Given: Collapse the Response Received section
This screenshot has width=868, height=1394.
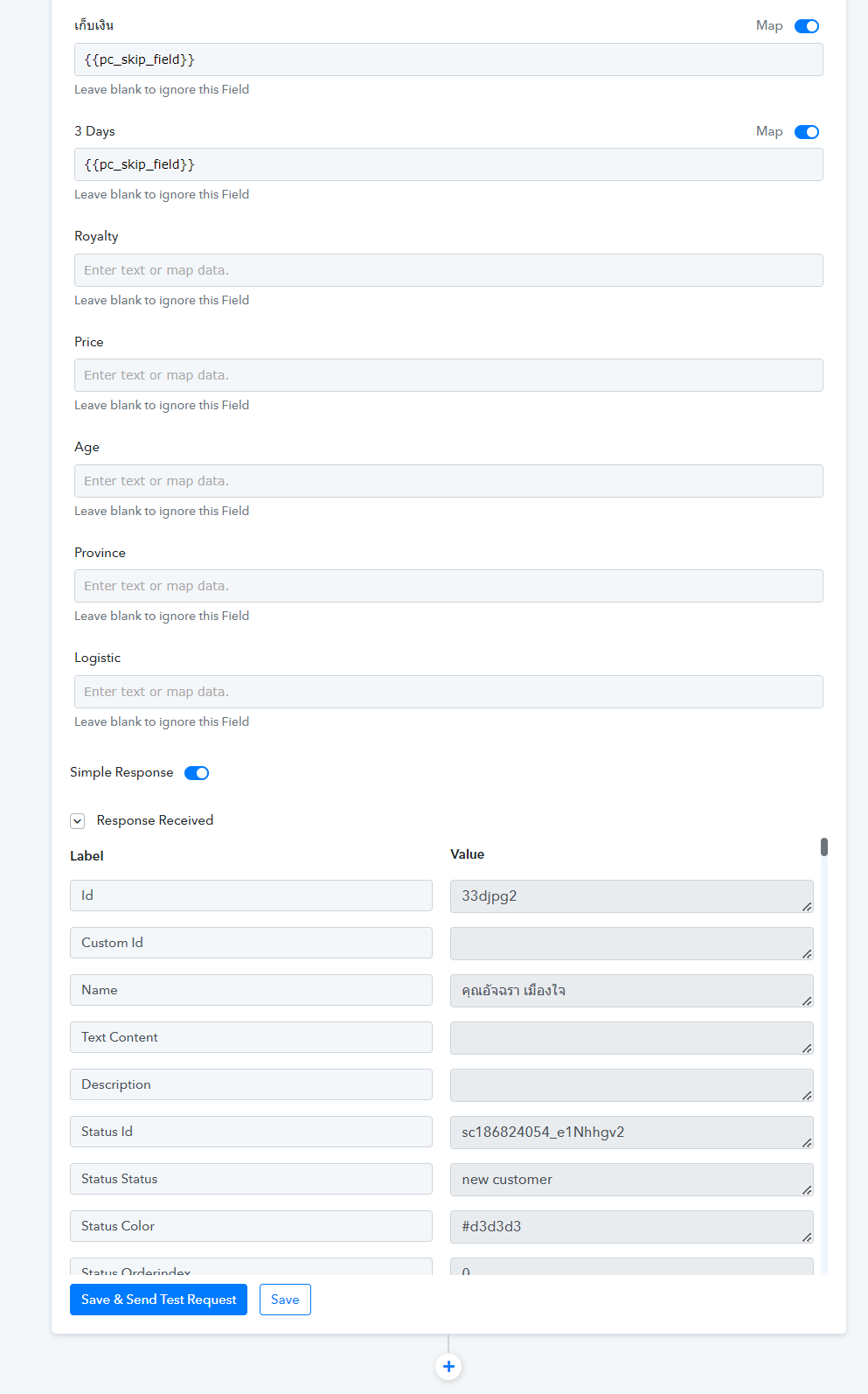Looking at the screenshot, I should [78, 821].
